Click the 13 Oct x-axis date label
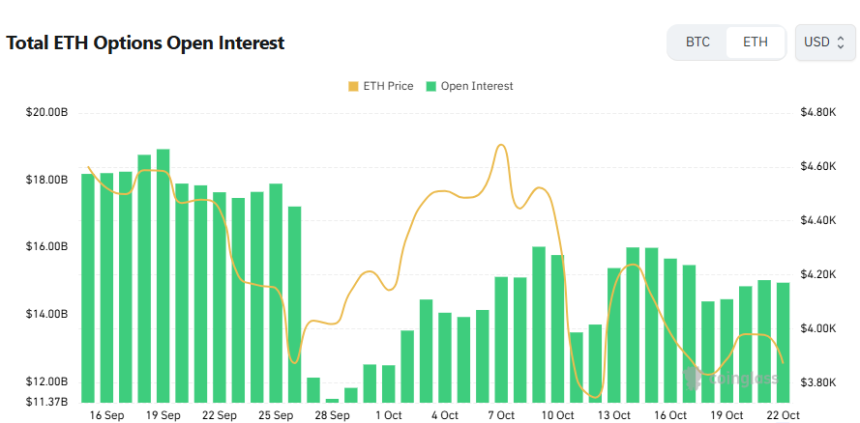 point(614,415)
